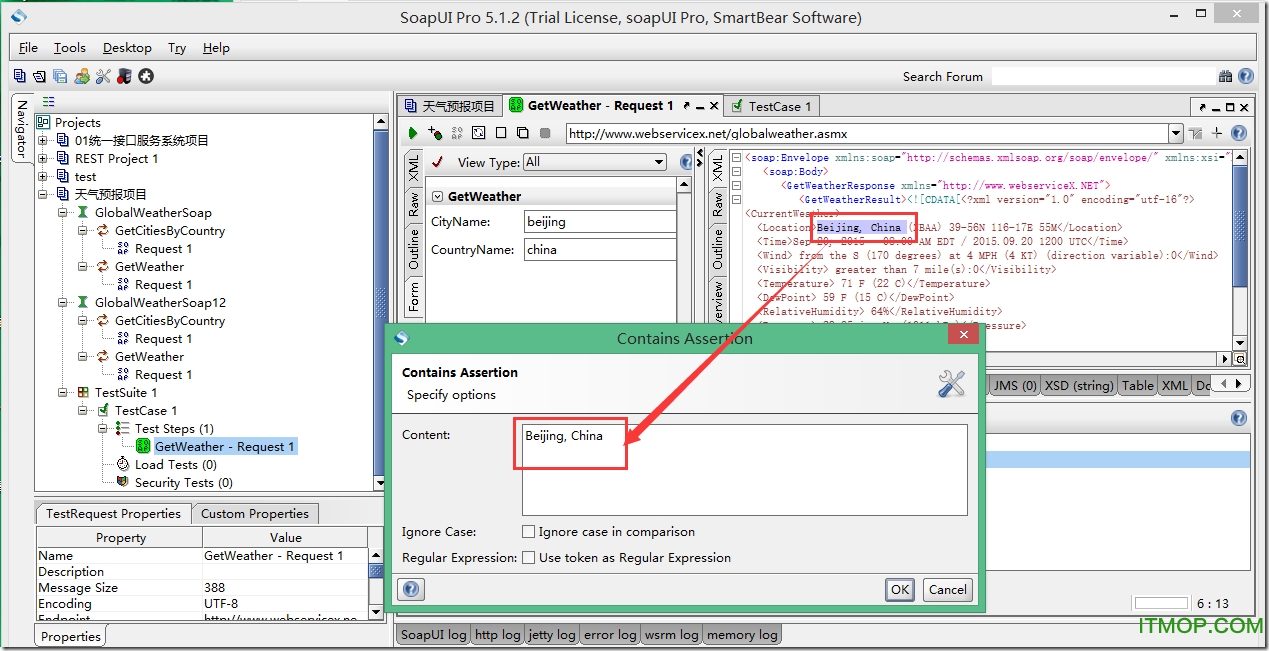Click the CityName input field

coord(600,221)
